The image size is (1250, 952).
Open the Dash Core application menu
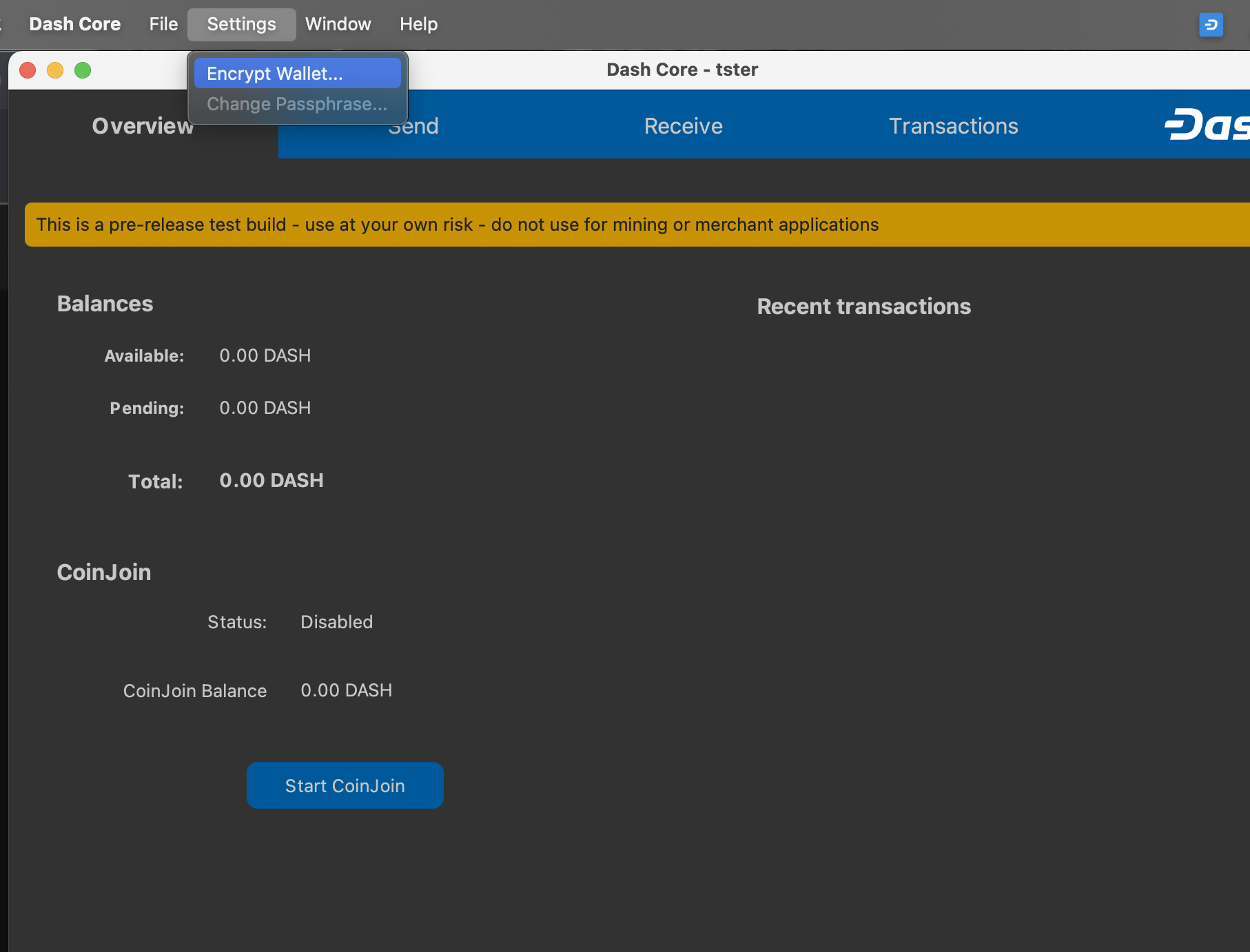(x=74, y=24)
